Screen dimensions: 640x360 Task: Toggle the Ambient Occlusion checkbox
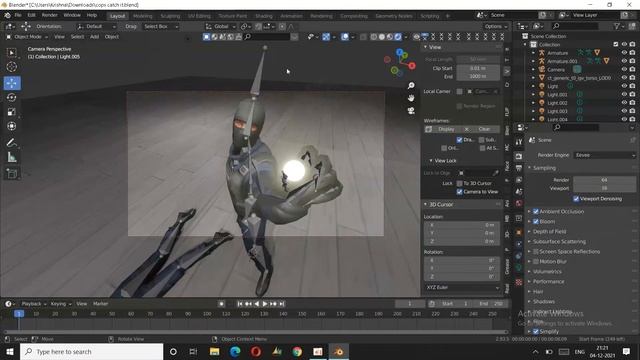(536, 211)
